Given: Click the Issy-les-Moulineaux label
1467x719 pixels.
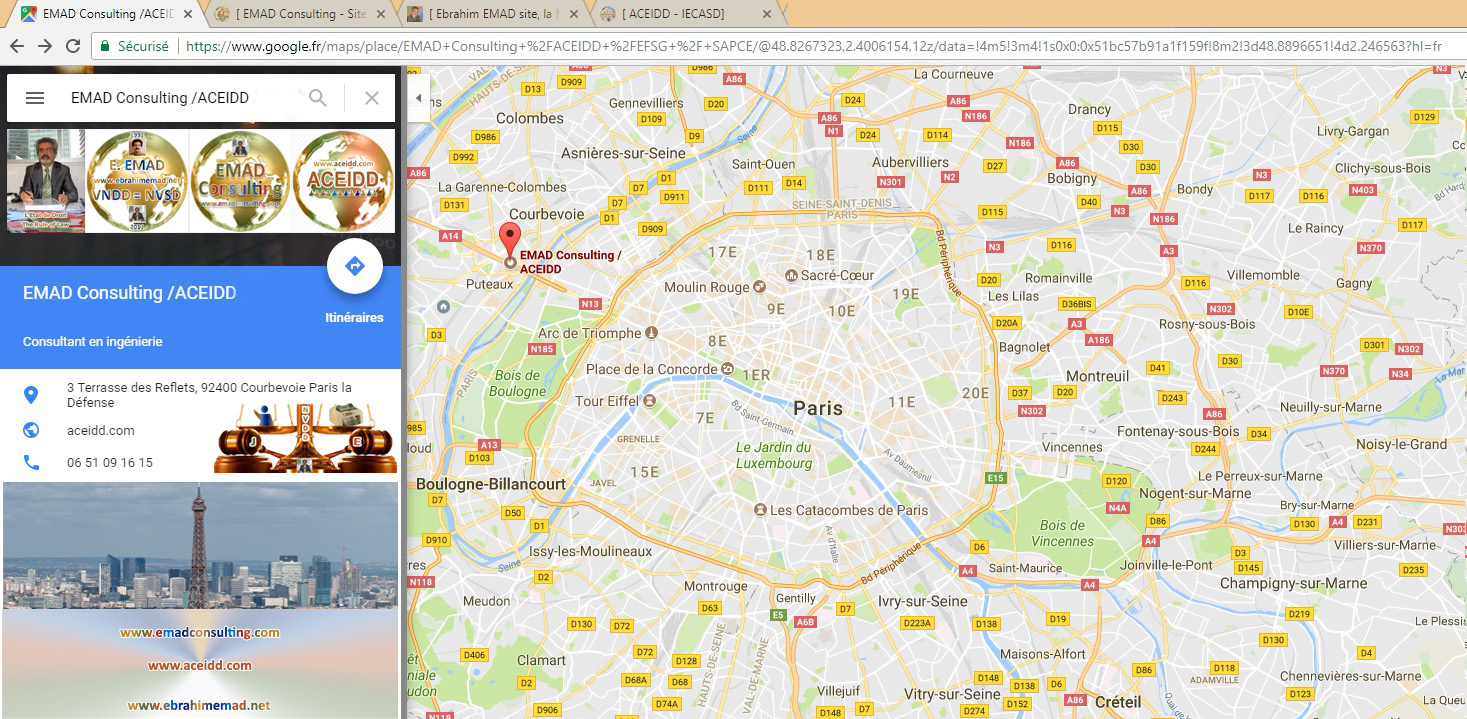Looking at the screenshot, I should point(590,551).
